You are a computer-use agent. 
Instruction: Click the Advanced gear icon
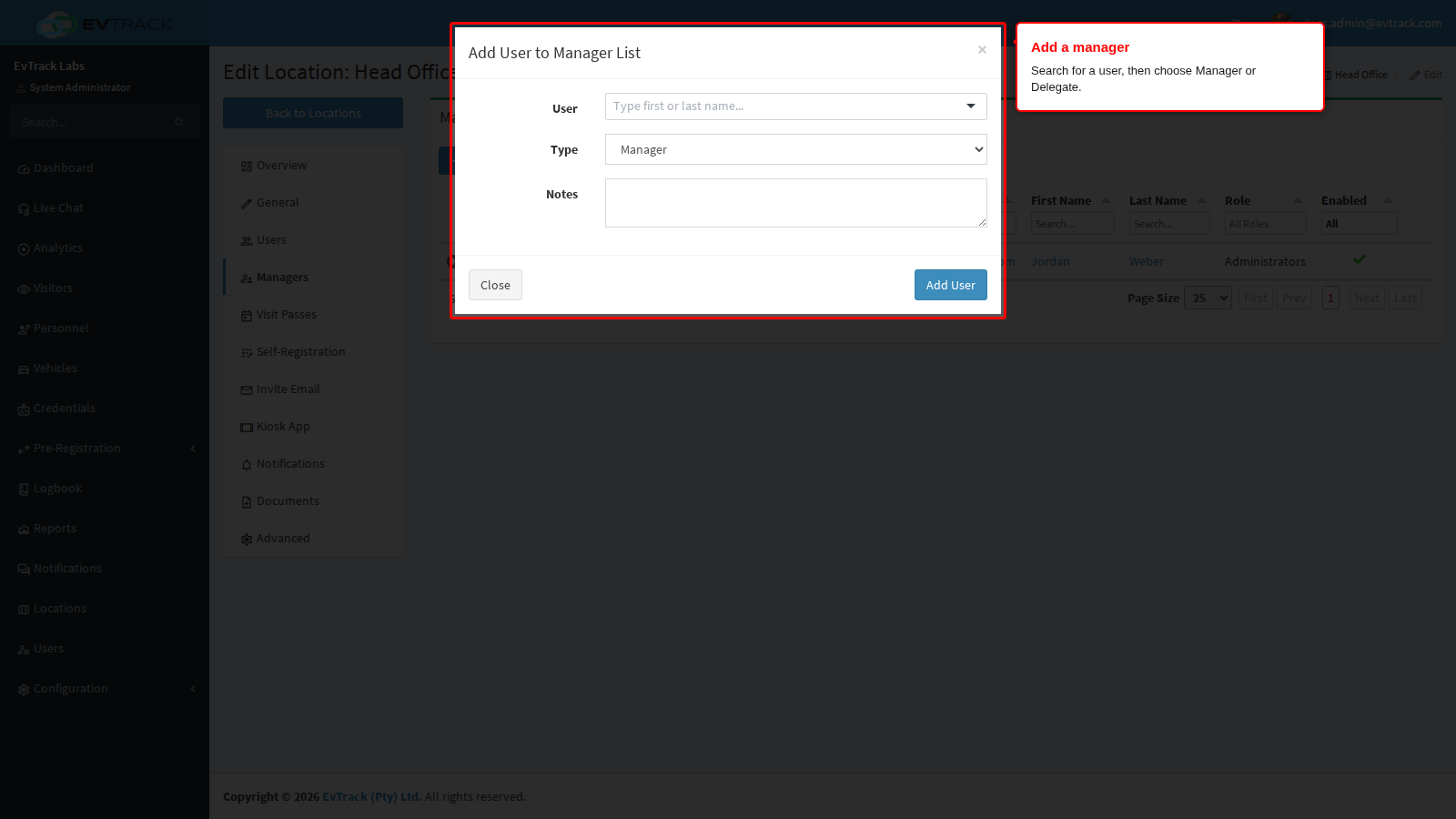click(247, 540)
